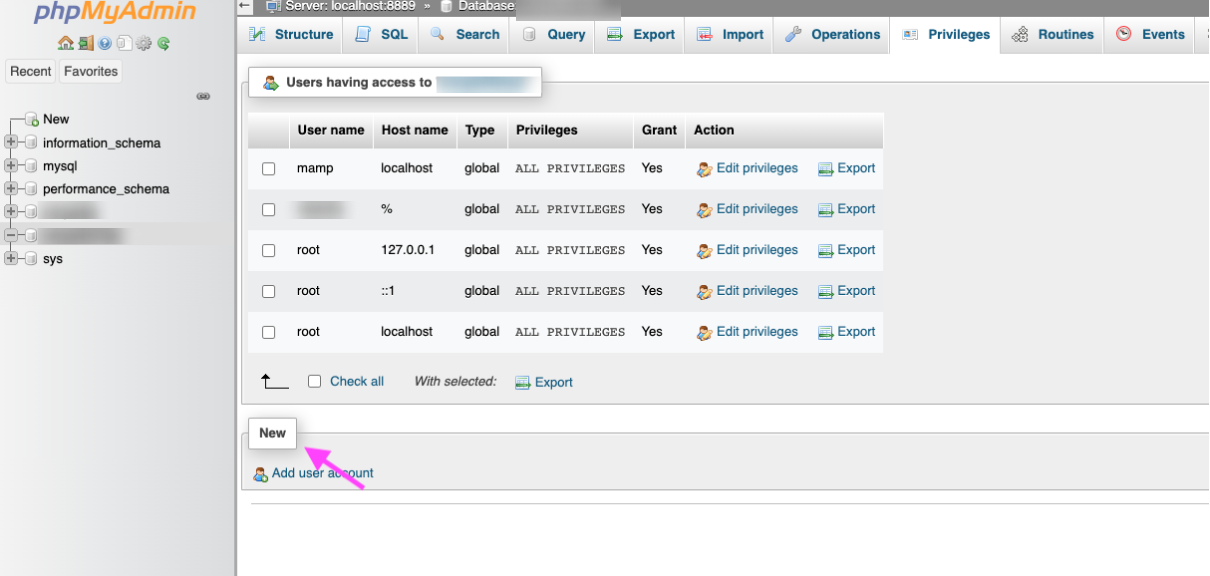Open phpMyAdmin documentation help icon
The height and width of the screenshot is (576, 1210).
(x=104, y=43)
